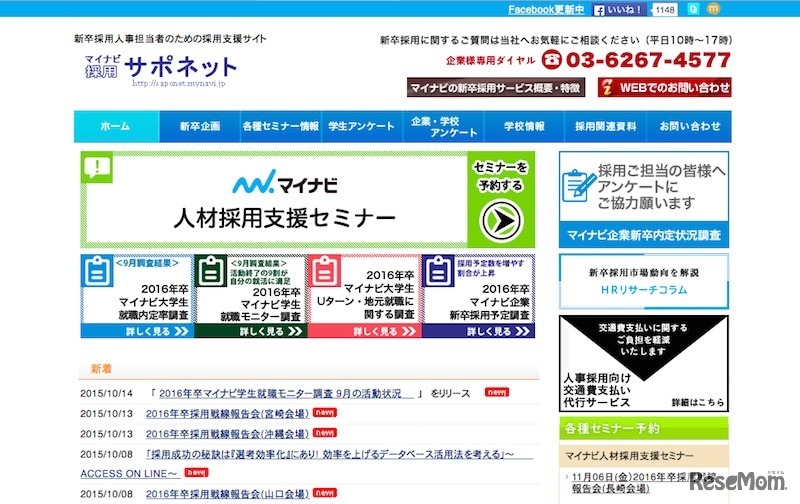Open 企業・学校アンケート menu item
This screenshot has height=504, width=800.
click(x=443, y=127)
